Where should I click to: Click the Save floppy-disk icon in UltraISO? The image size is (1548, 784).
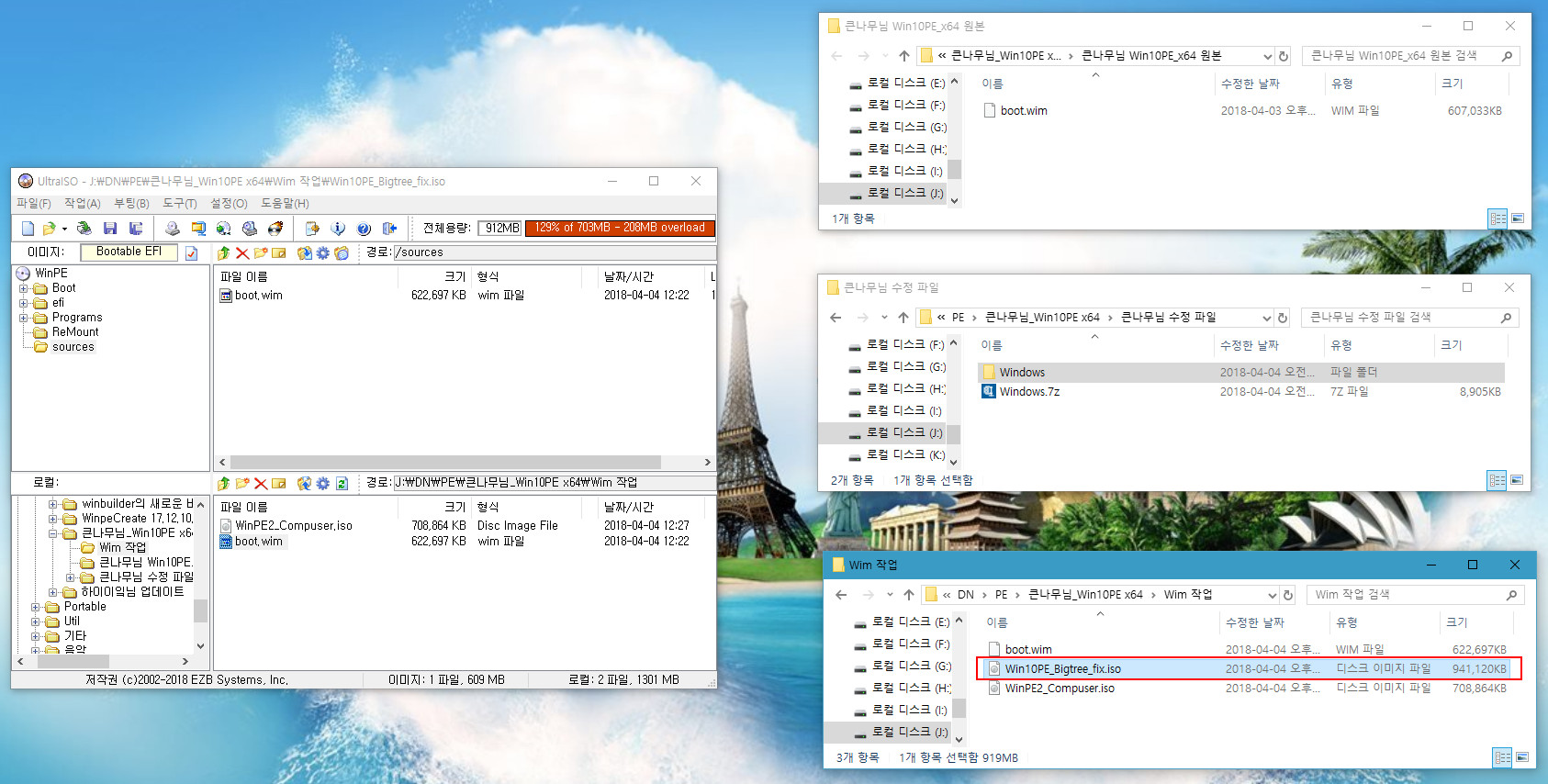coord(110,228)
